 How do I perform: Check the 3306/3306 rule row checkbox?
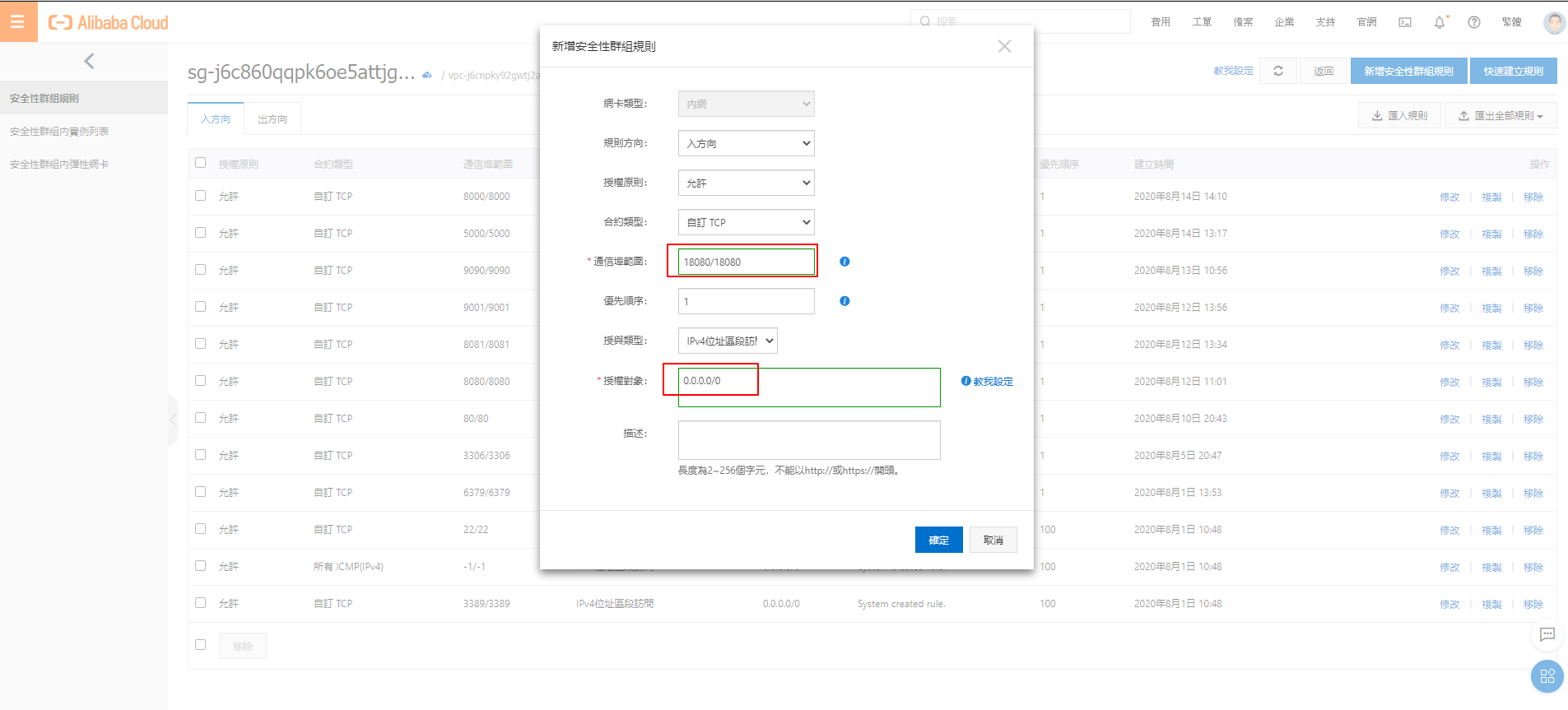click(201, 455)
